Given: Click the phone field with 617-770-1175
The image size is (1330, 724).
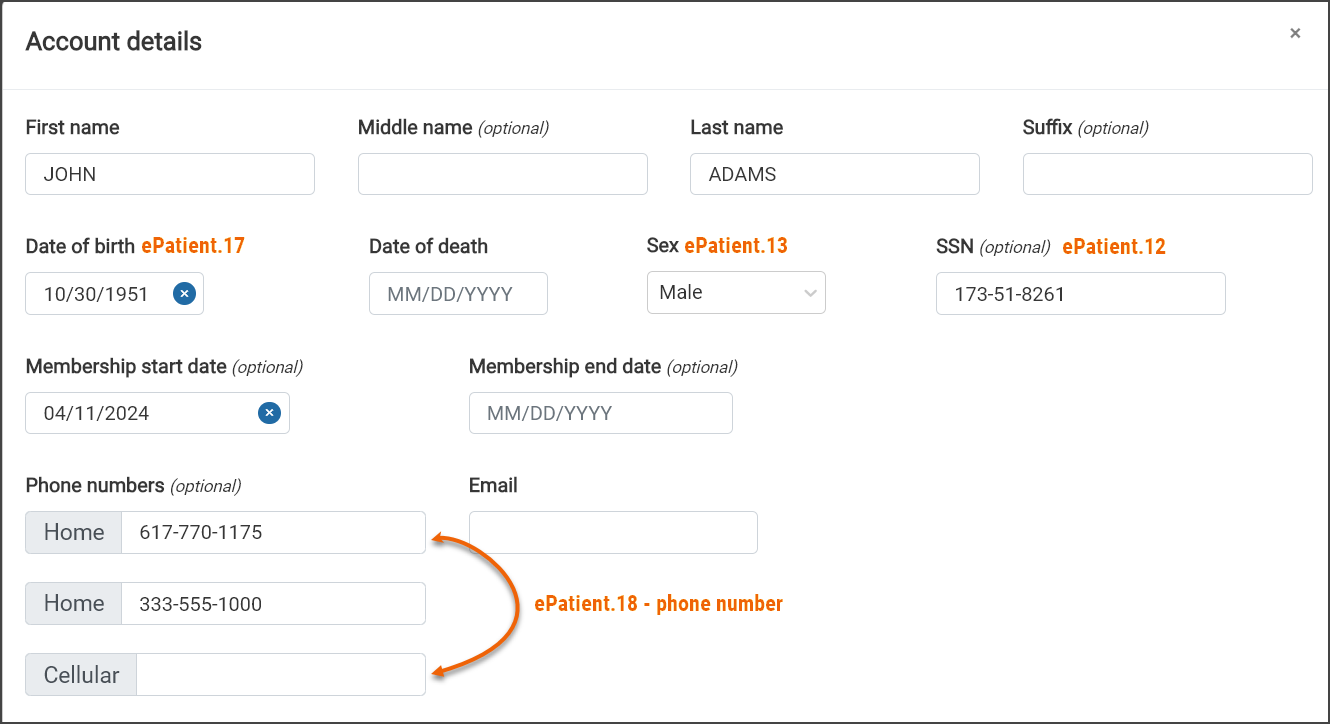Looking at the screenshot, I should click(x=273, y=532).
